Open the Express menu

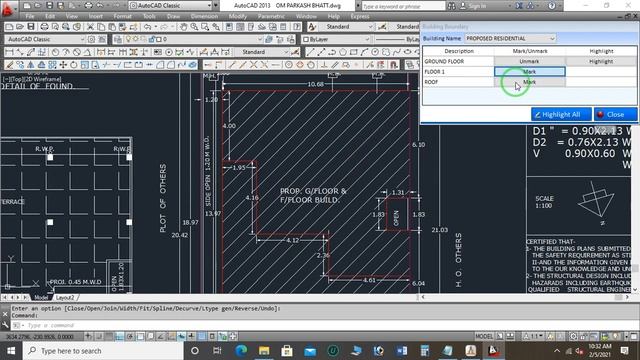[x=360, y=16]
